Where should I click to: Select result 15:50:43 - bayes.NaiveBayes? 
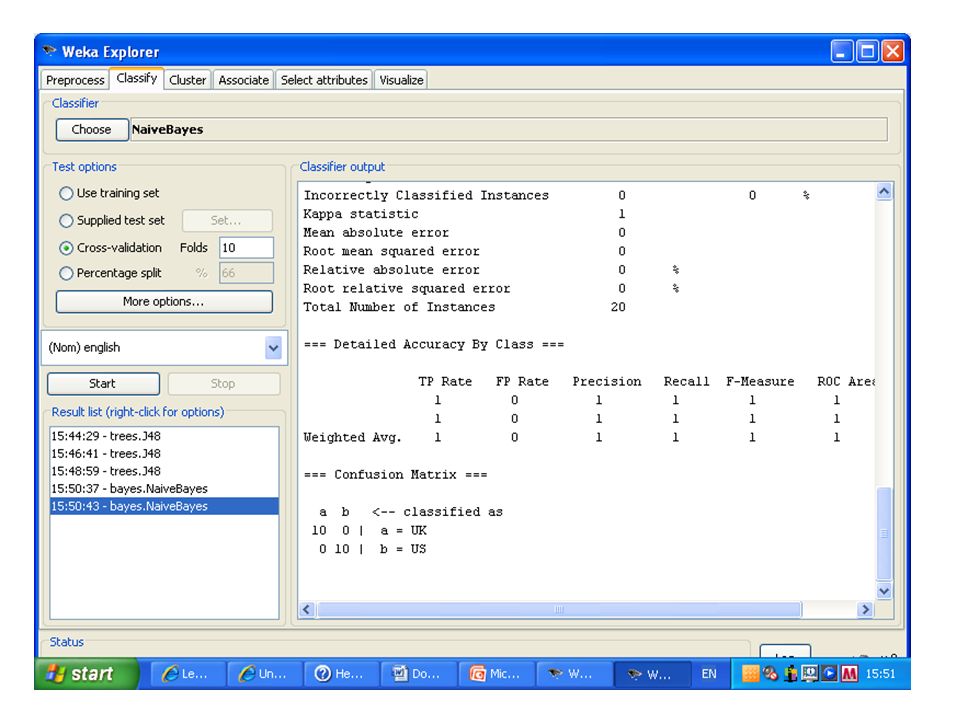click(164, 506)
